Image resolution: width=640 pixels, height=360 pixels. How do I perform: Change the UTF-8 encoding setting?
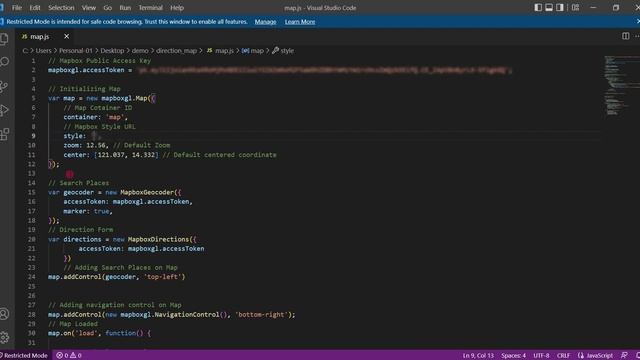coord(541,356)
